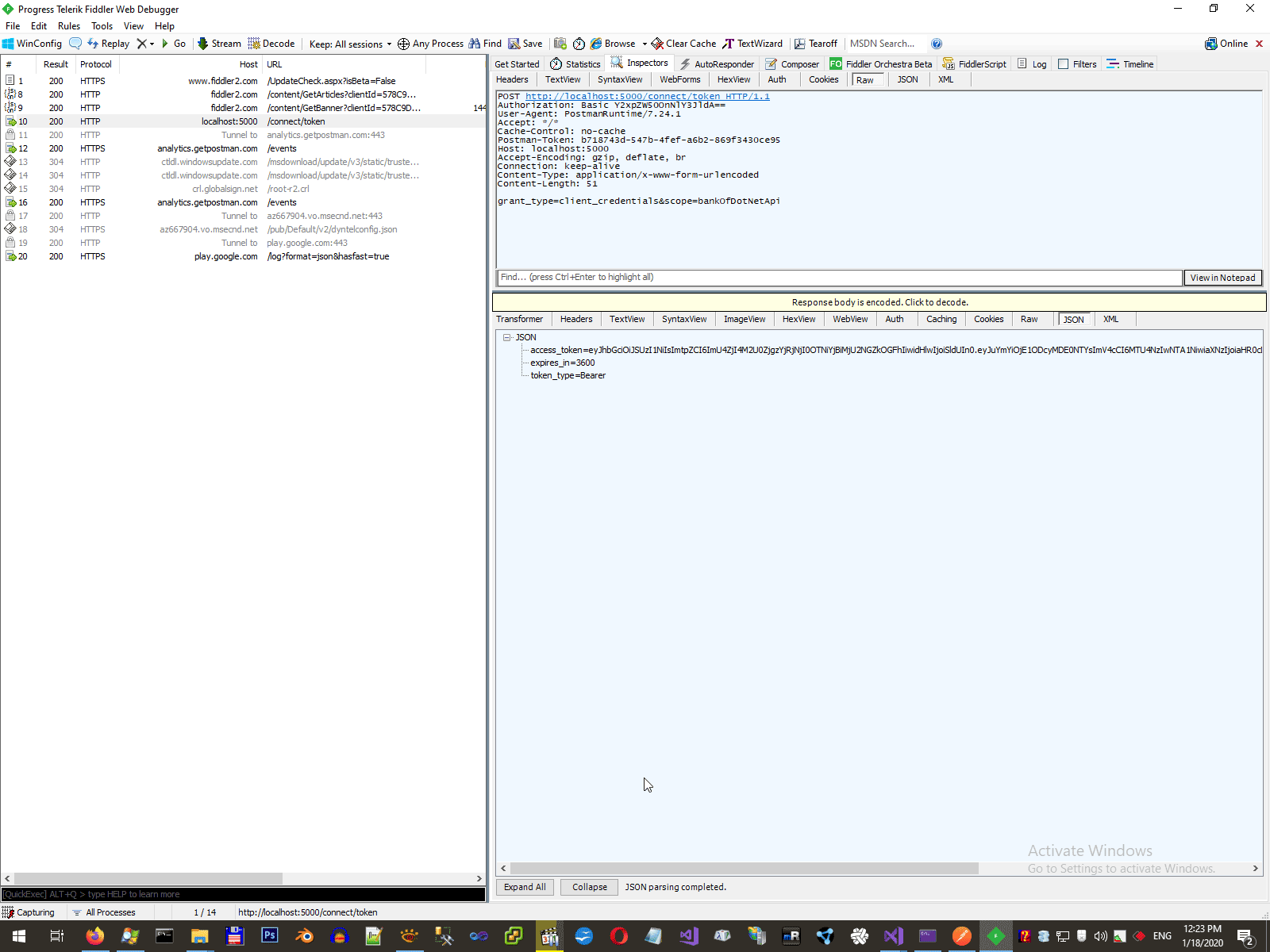Image resolution: width=1270 pixels, height=952 pixels.
Task: Sort sessions by the Result column header
Action: (56, 64)
